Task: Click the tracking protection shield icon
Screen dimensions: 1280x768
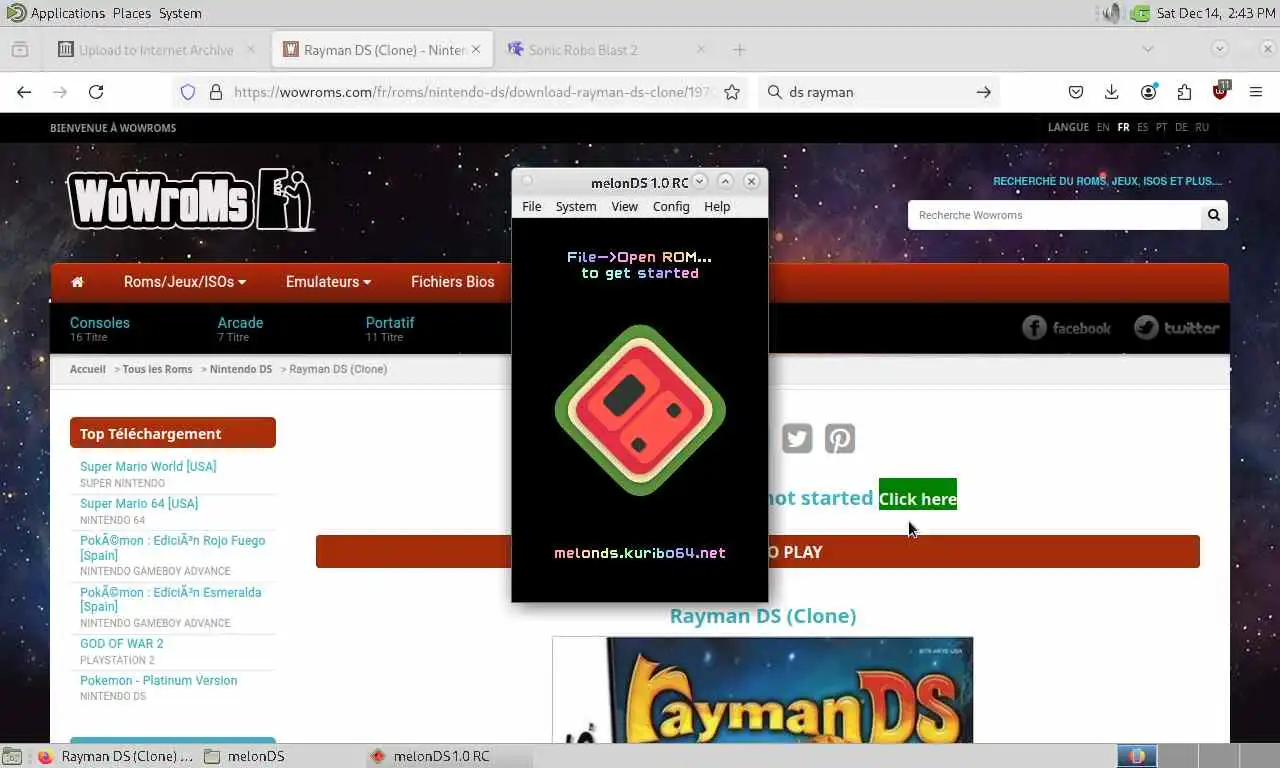Action: (x=188, y=92)
